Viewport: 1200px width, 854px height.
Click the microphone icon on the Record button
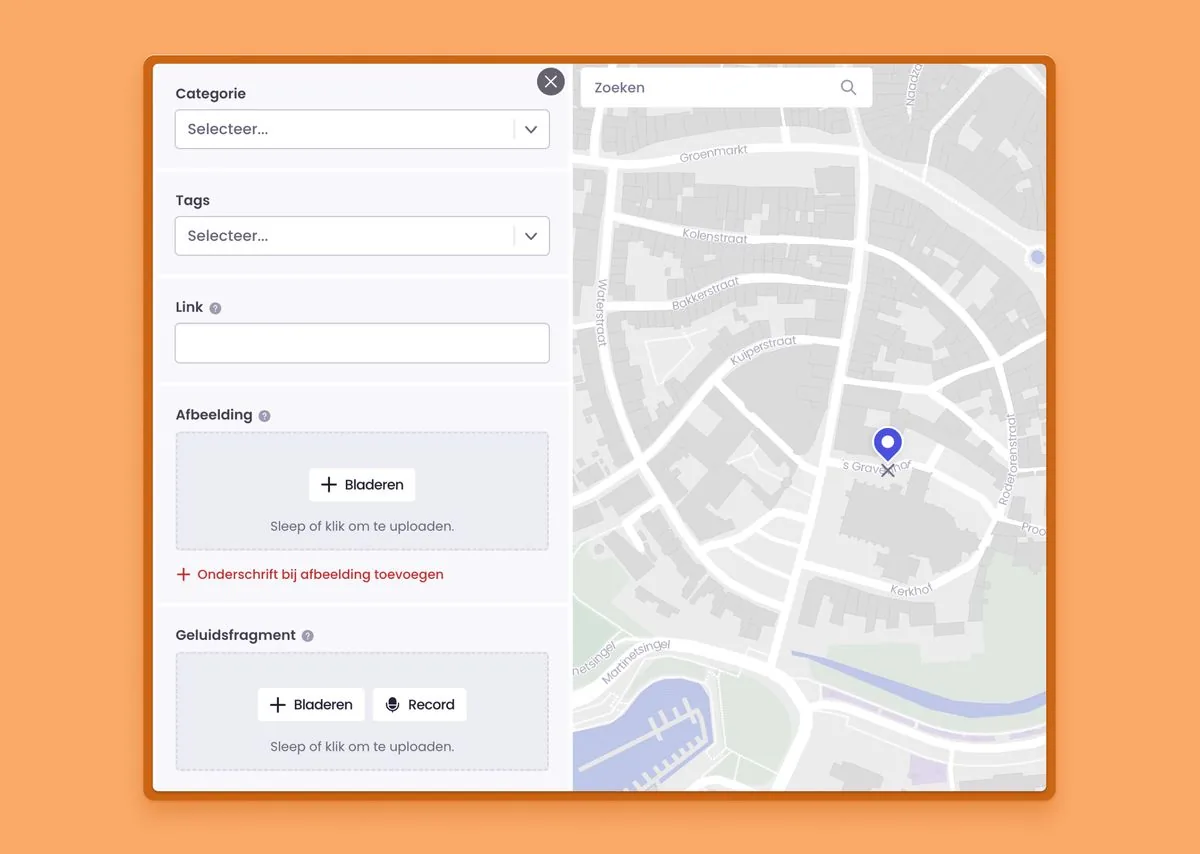(392, 704)
